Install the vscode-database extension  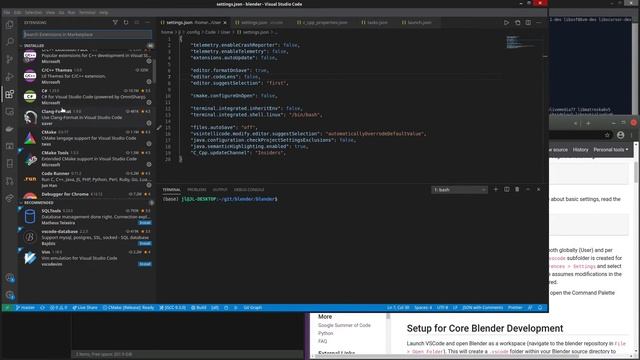click(145, 243)
